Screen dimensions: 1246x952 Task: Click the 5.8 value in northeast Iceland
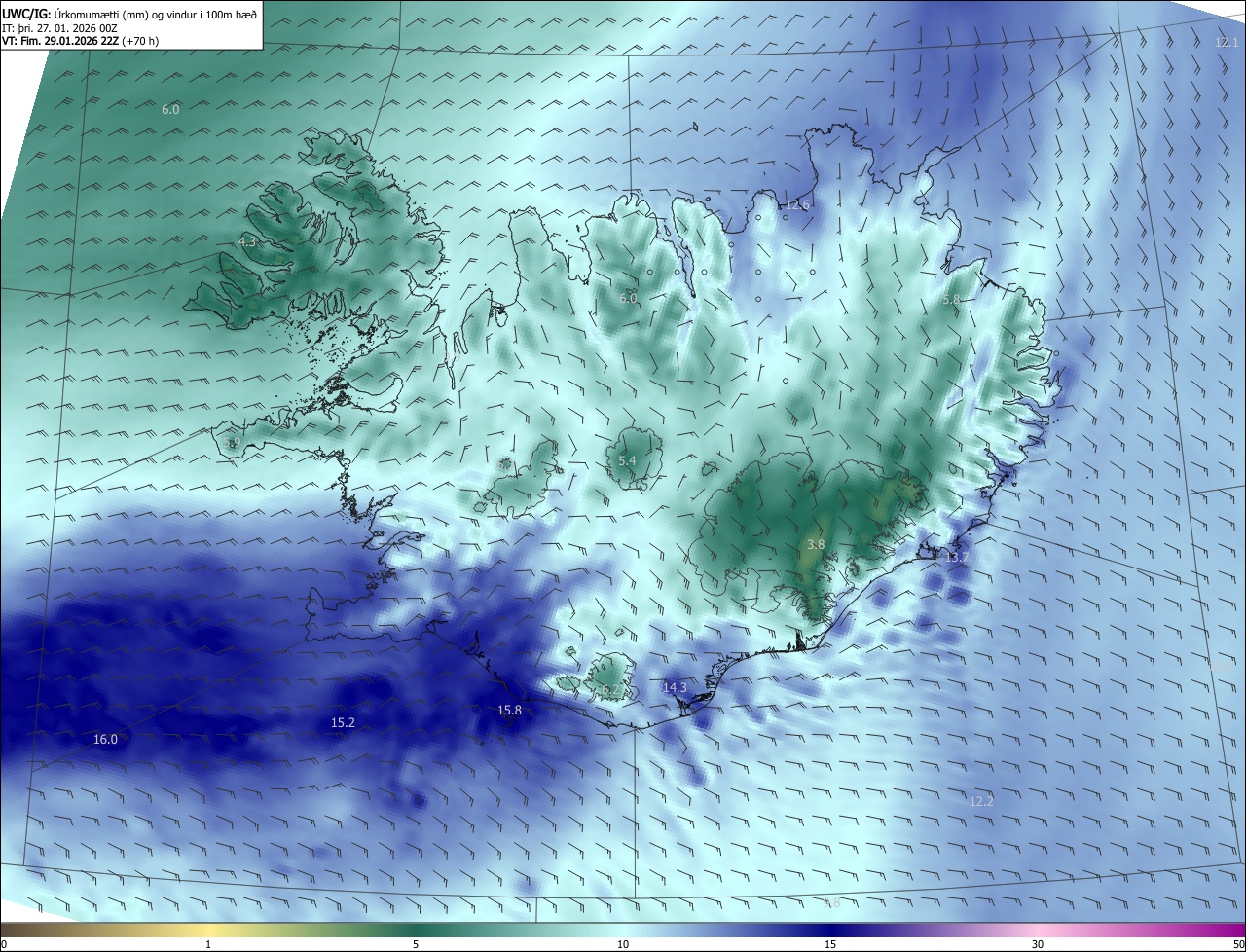[x=951, y=300]
